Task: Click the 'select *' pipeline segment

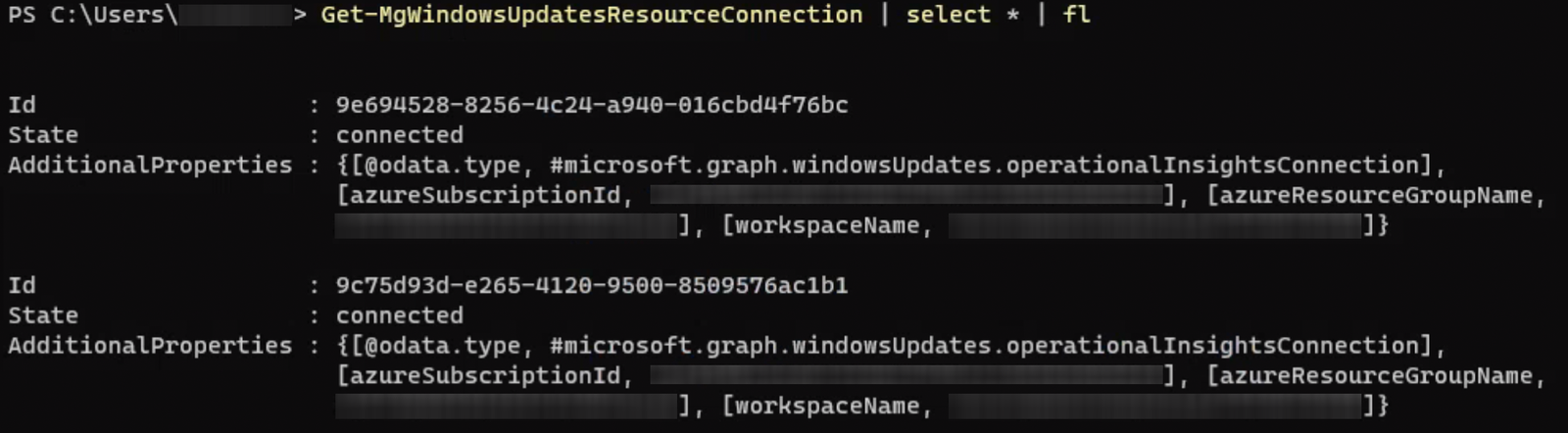Action: [x=962, y=15]
